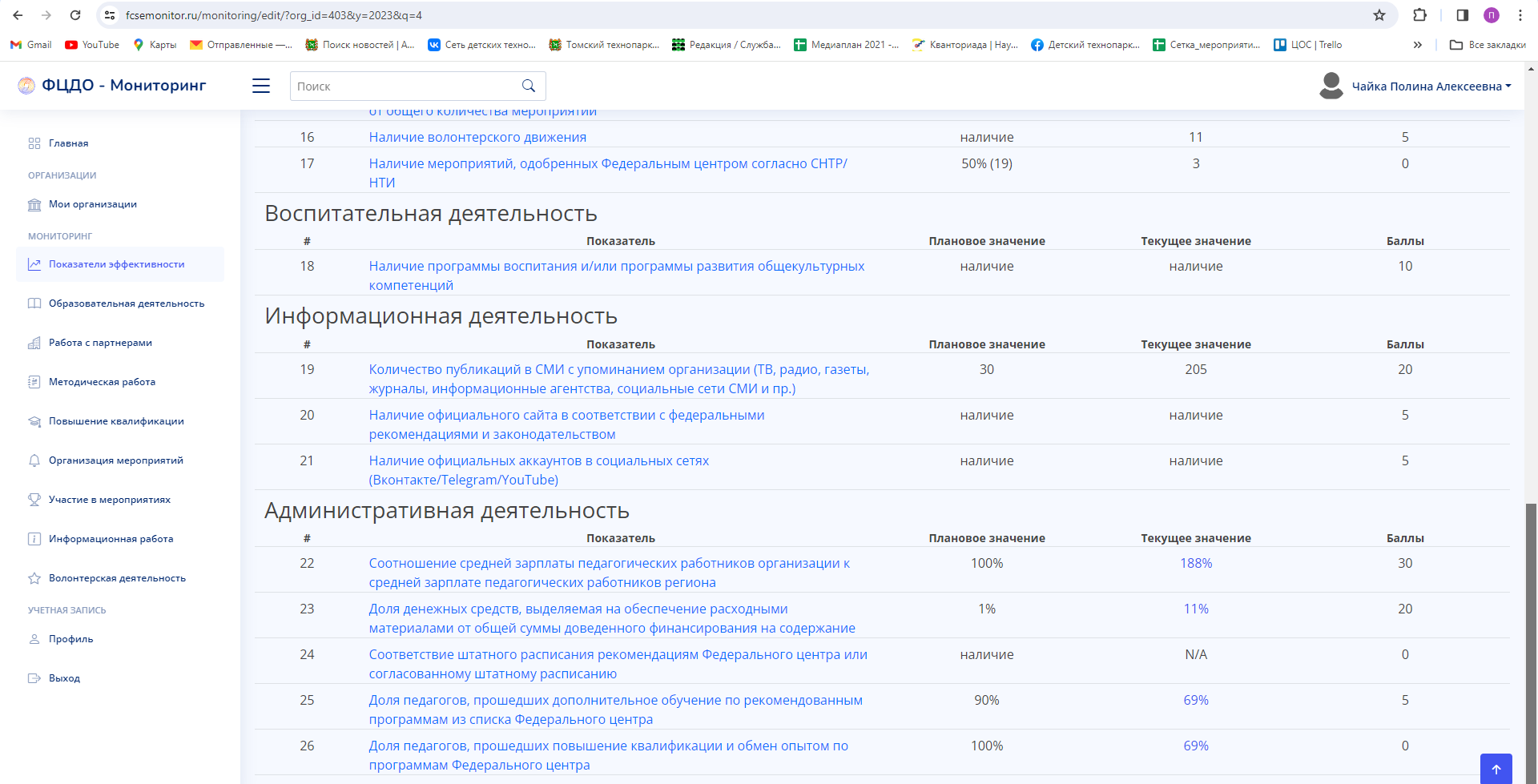
Task: Expand the Чайка Полина Алексеевна user dropdown
Action: pyautogui.click(x=1431, y=86)
